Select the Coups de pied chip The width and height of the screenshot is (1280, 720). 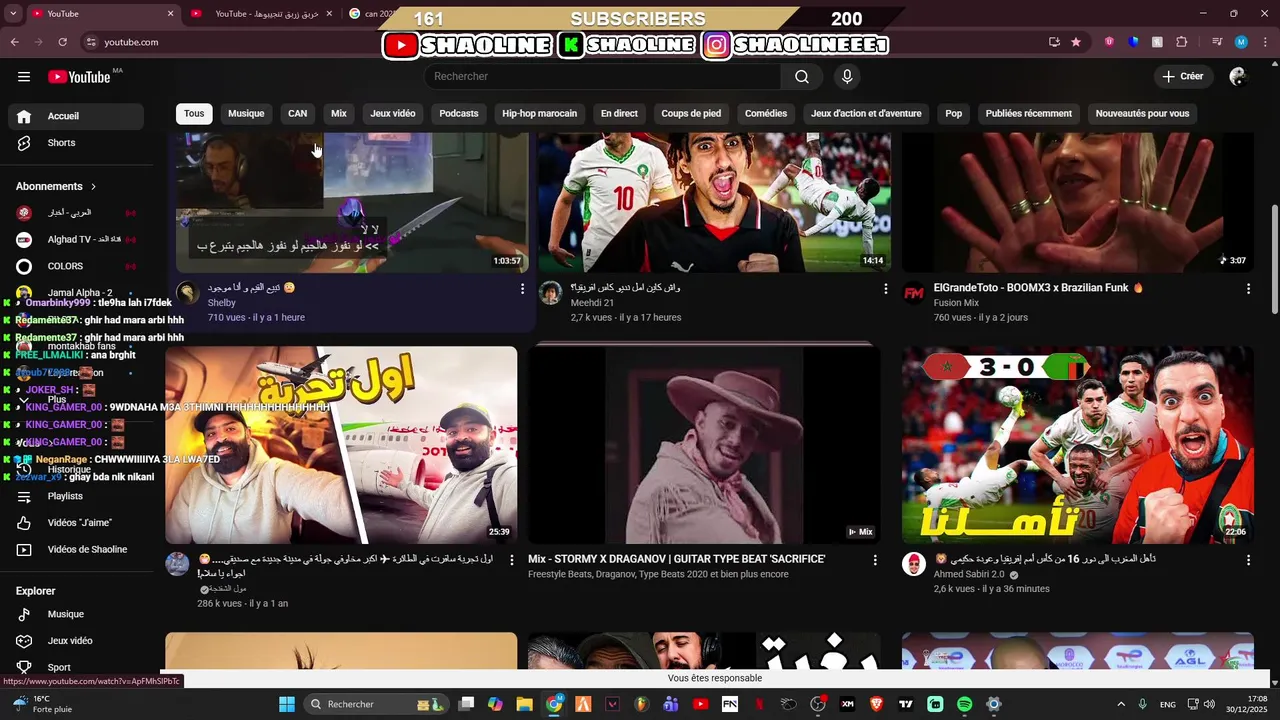691,114
